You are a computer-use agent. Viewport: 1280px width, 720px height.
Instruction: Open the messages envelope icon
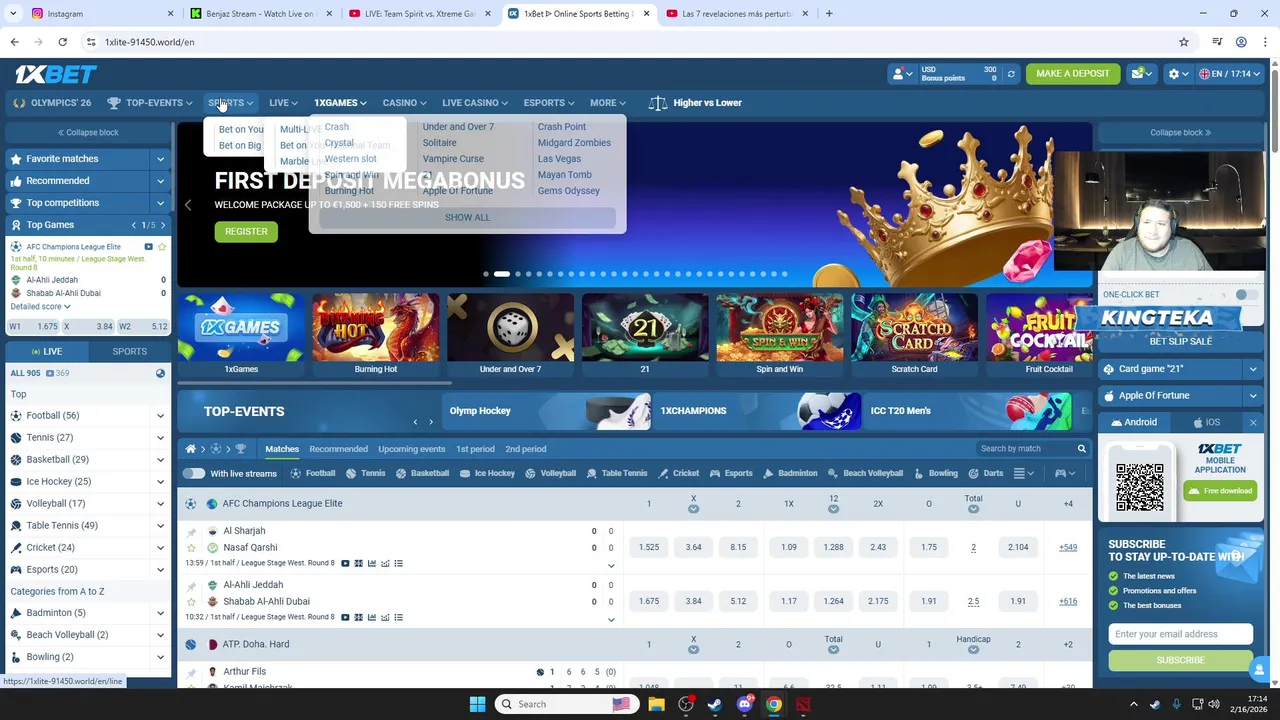tap(1140, 74)
